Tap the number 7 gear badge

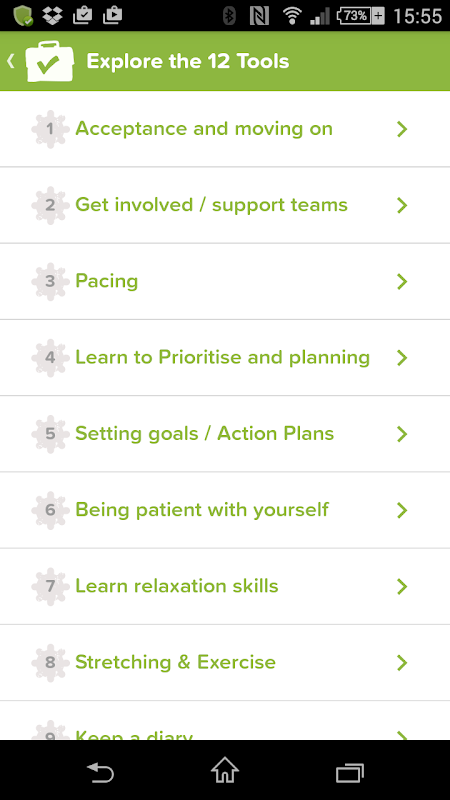tap(50, 586)
